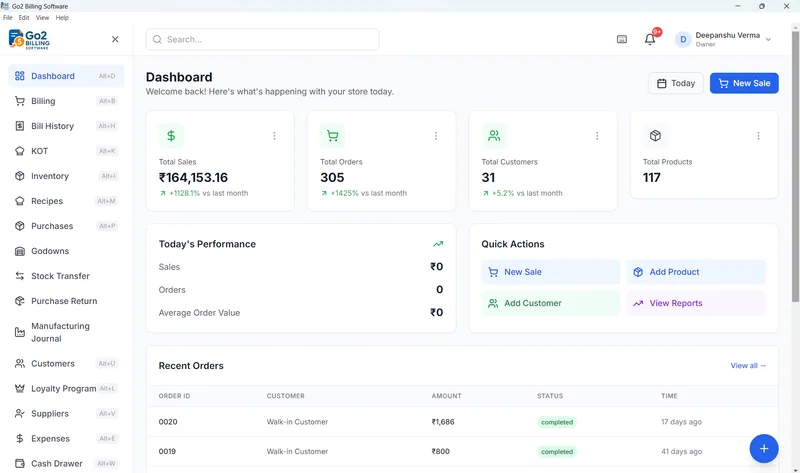
Task: Click the completed status of order 0020
Action: click(557, 422)
